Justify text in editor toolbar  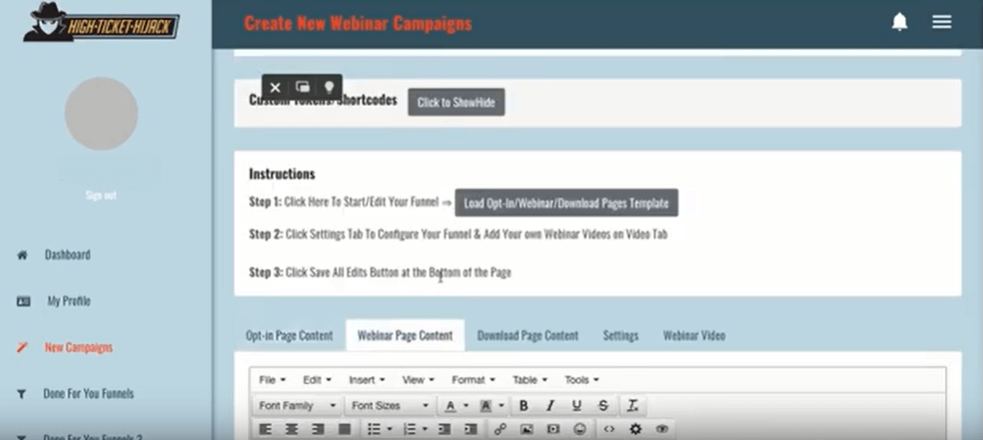pos(344,429)
